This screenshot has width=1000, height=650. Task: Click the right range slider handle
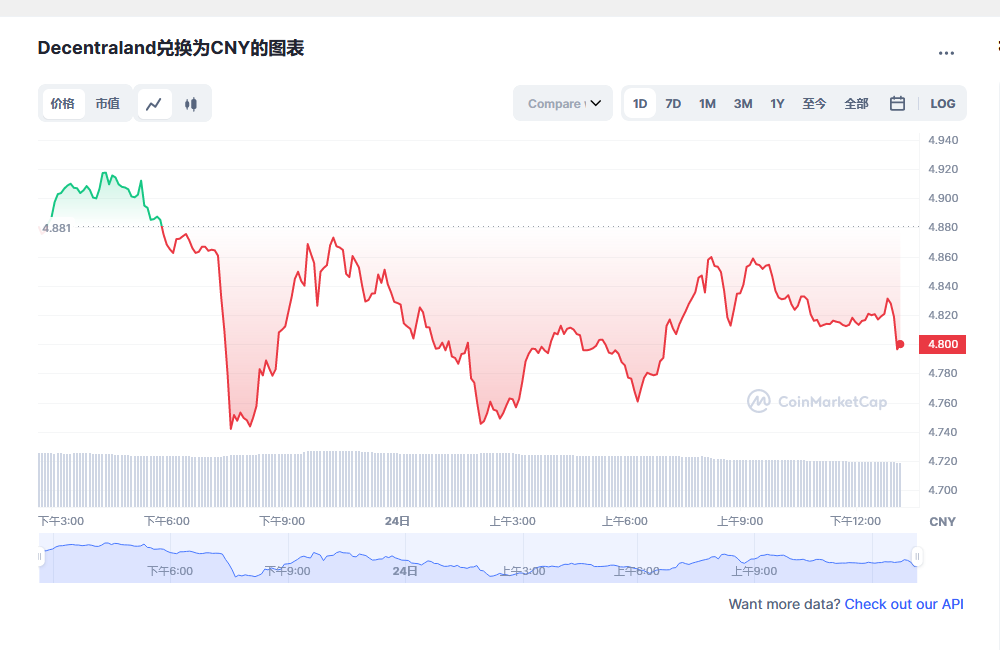pyautogui.click(x=917, y=557)
